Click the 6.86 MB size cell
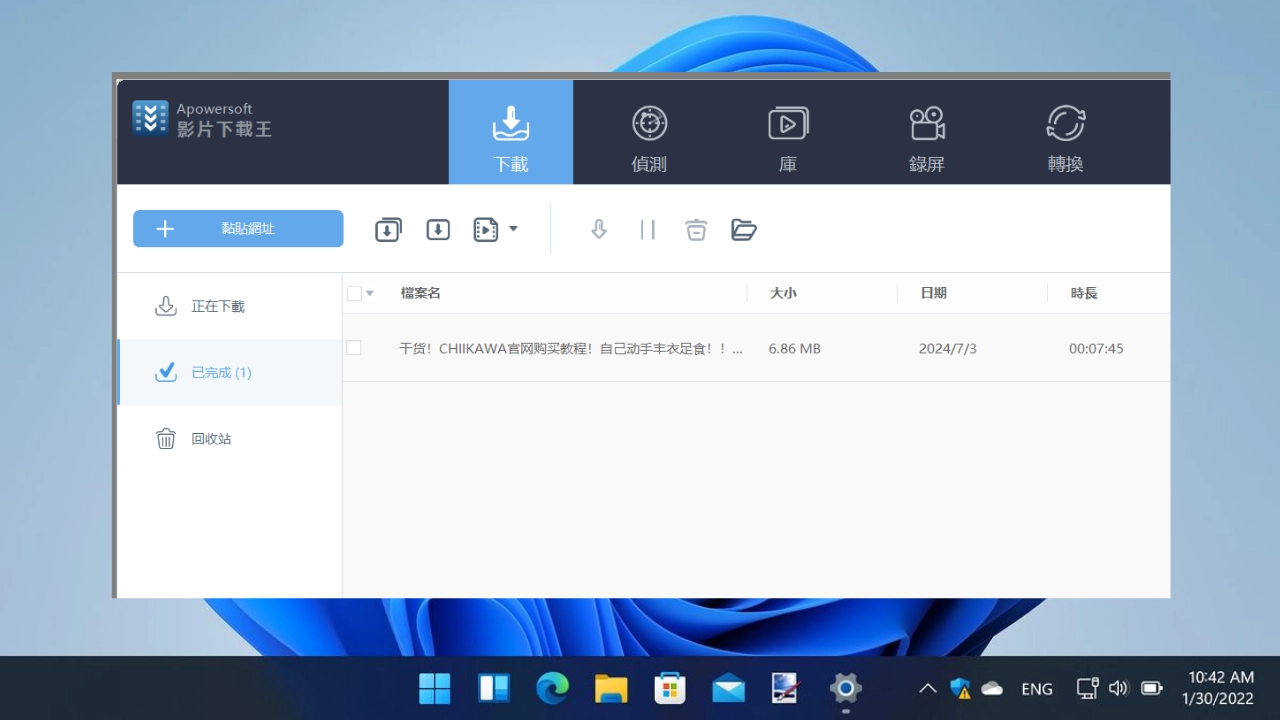Viewport: 1280px width, 720px height. pos(795,349)
